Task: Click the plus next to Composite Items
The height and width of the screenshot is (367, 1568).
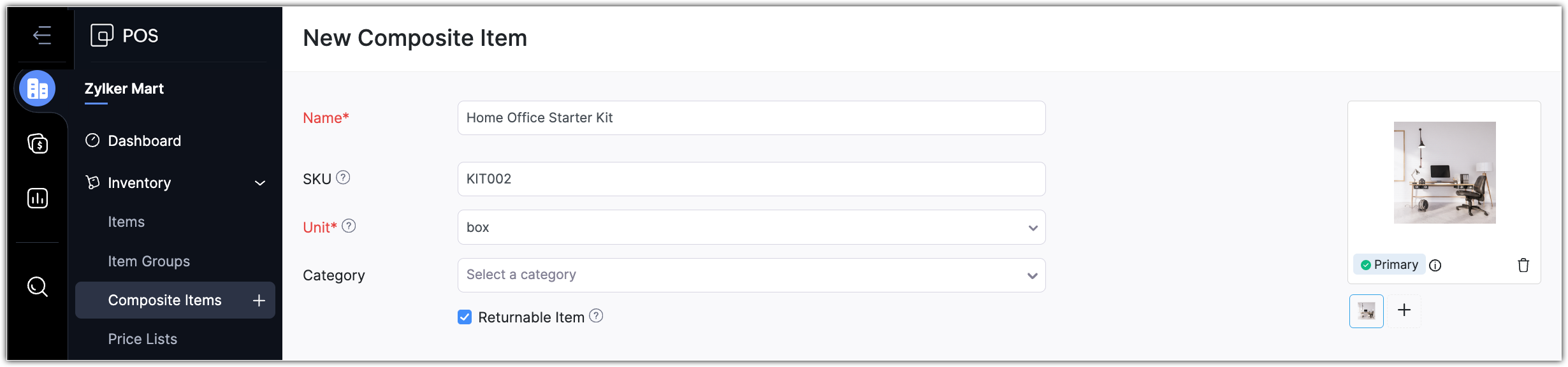Action: (259, 300)
